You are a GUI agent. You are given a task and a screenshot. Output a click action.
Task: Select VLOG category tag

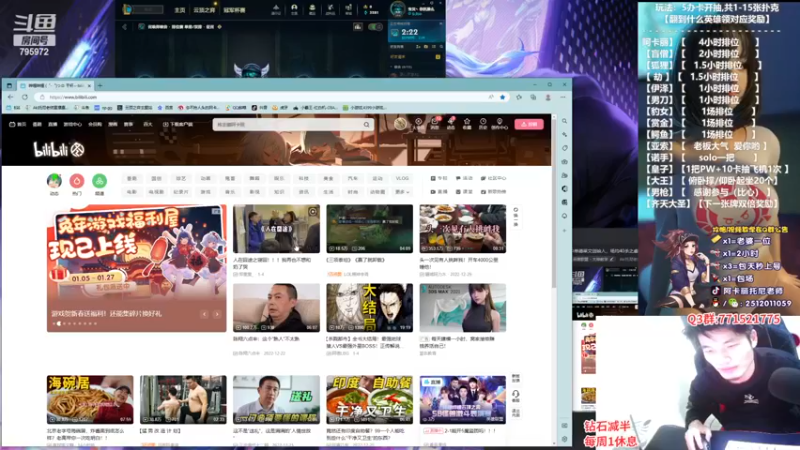tap(402, 179)
